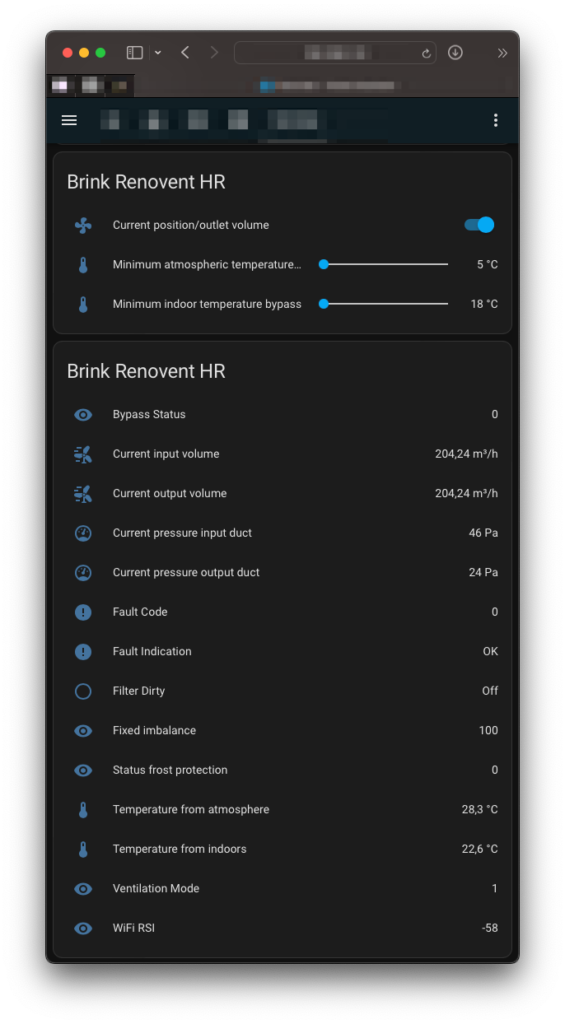This screenshot has height=1024, width=565.
Task: Click the -58 WiFi RSI value
Action: (x=490, y=929)
